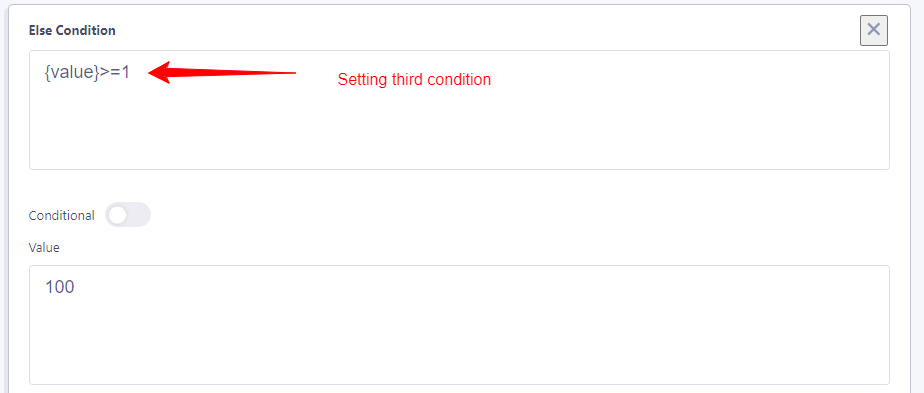This screenshot has height=393, width=924.
Task: Click the red arrow annotation
Action: tap(222, 72)
